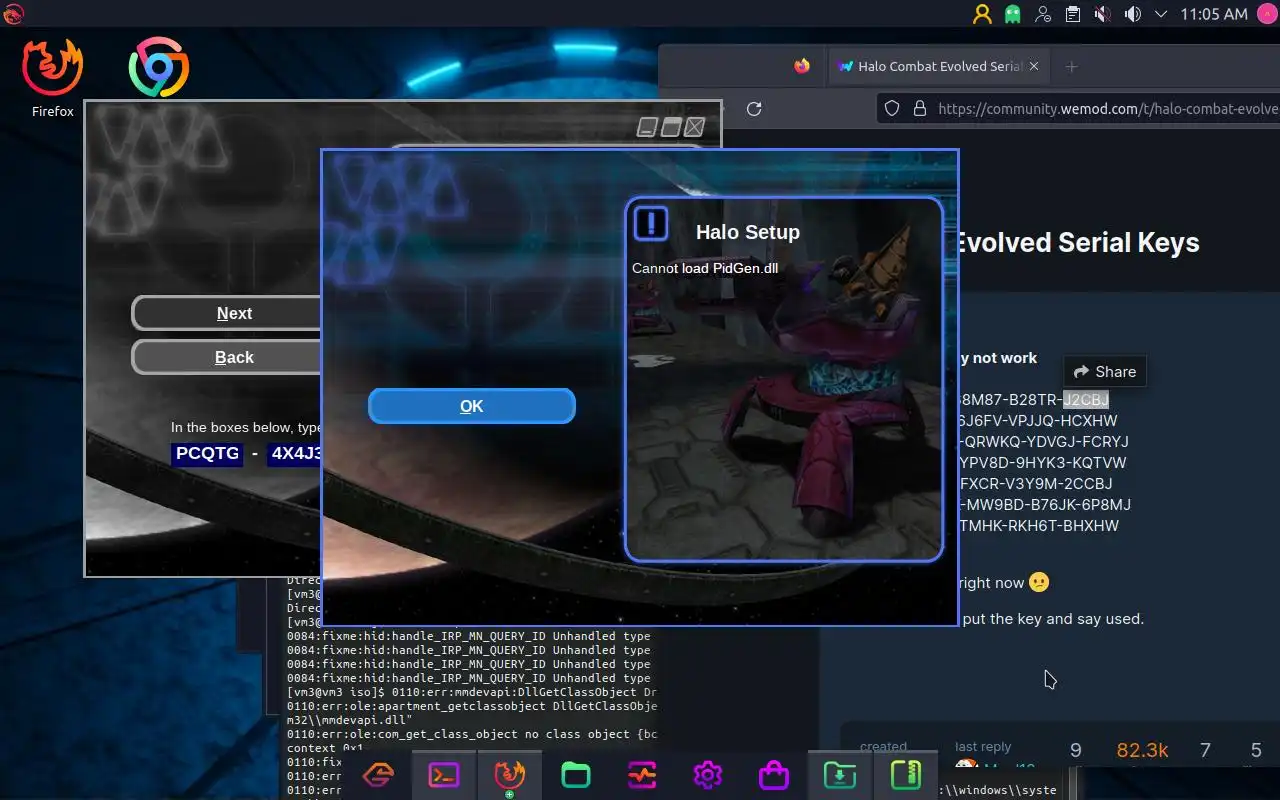Open system settings gear in the dock
This screenshot has width=1280, height=800.
(707, 775)
